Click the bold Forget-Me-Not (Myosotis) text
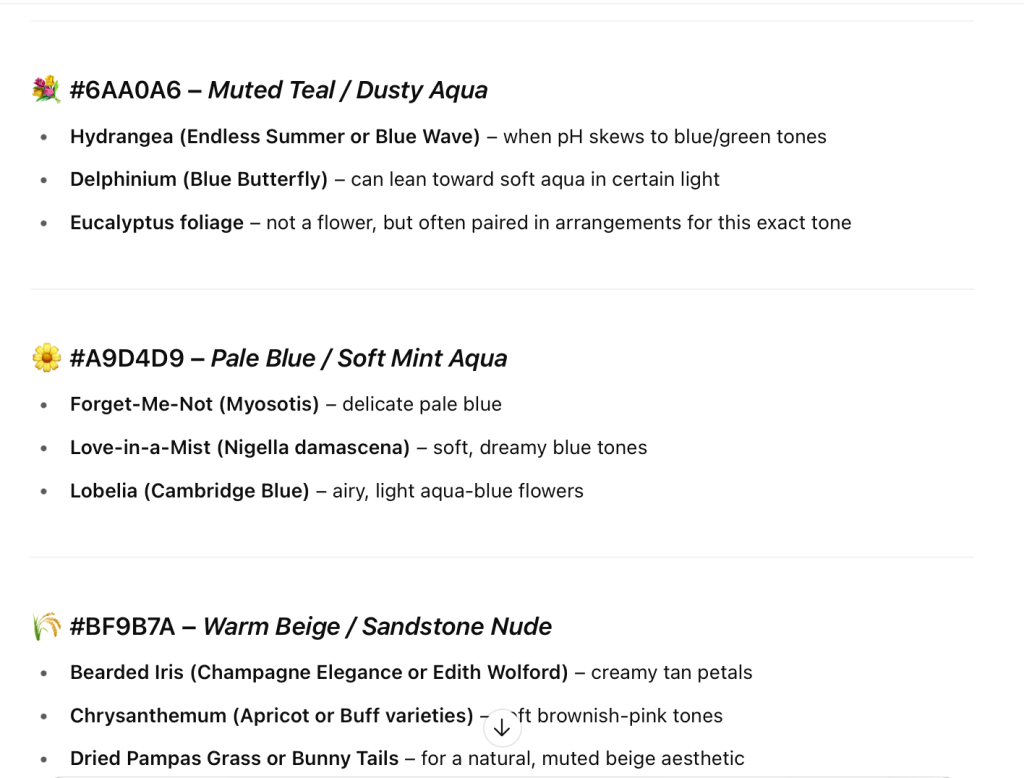This screenshot has width=1024, height=778. (x=195, y=405)
